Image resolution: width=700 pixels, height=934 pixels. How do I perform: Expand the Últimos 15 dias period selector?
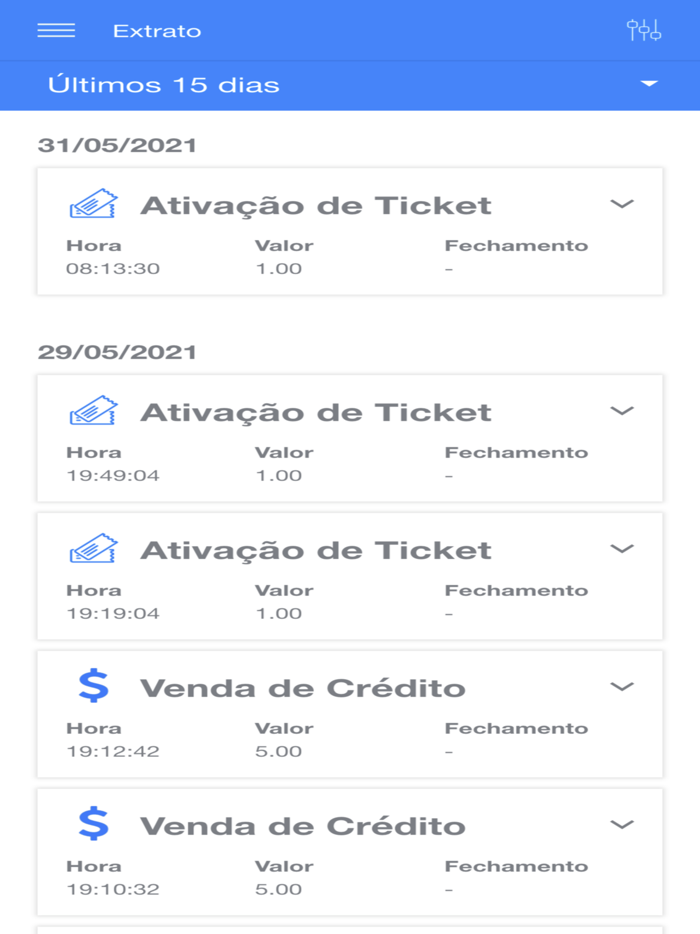(350, 85)
